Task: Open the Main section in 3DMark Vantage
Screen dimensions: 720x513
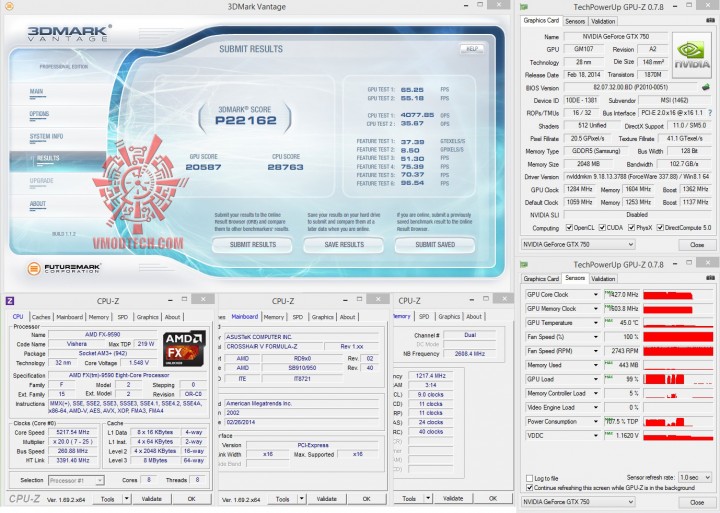Action: [36, 91]
